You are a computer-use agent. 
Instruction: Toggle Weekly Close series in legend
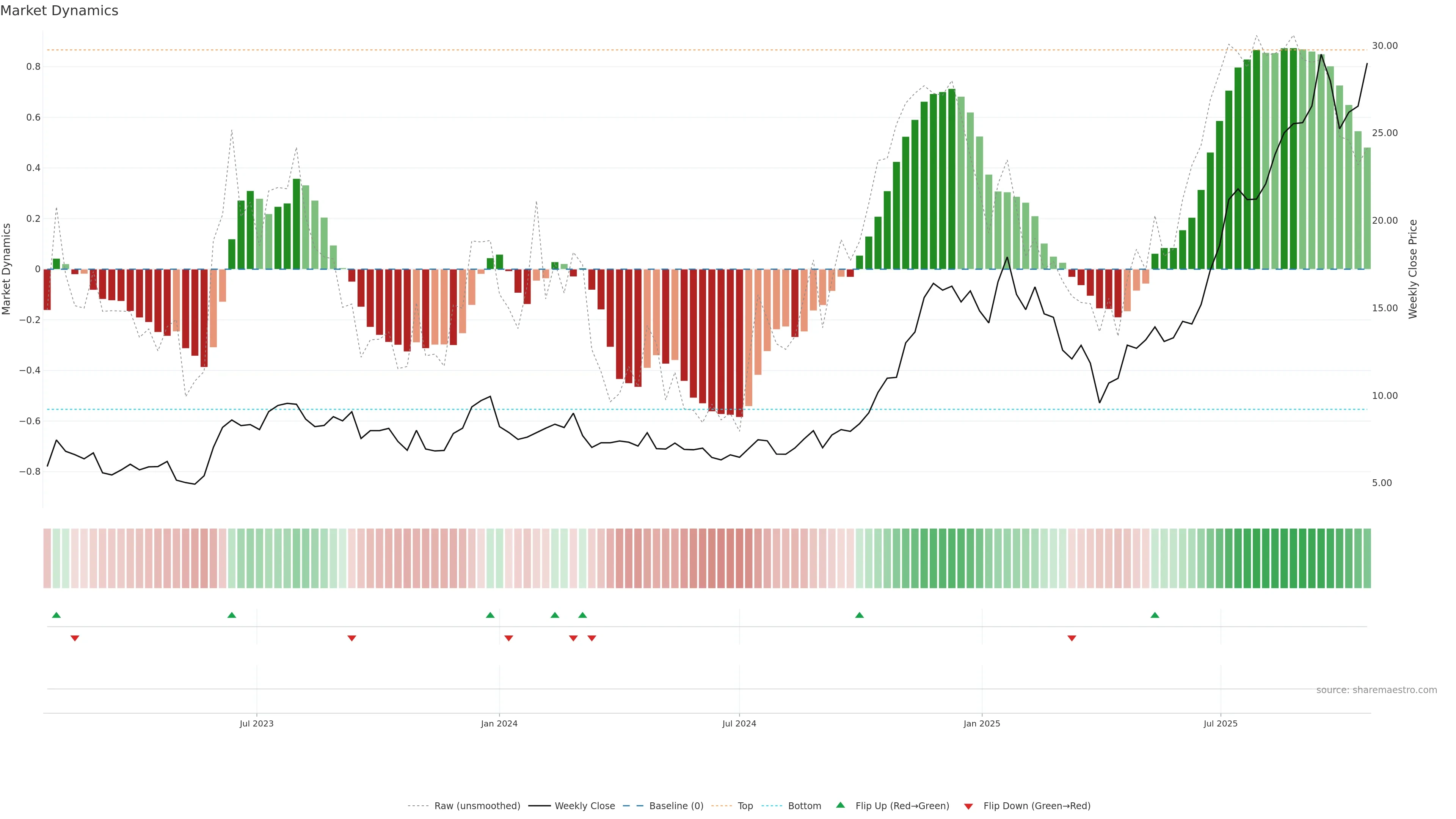[584, 806]
